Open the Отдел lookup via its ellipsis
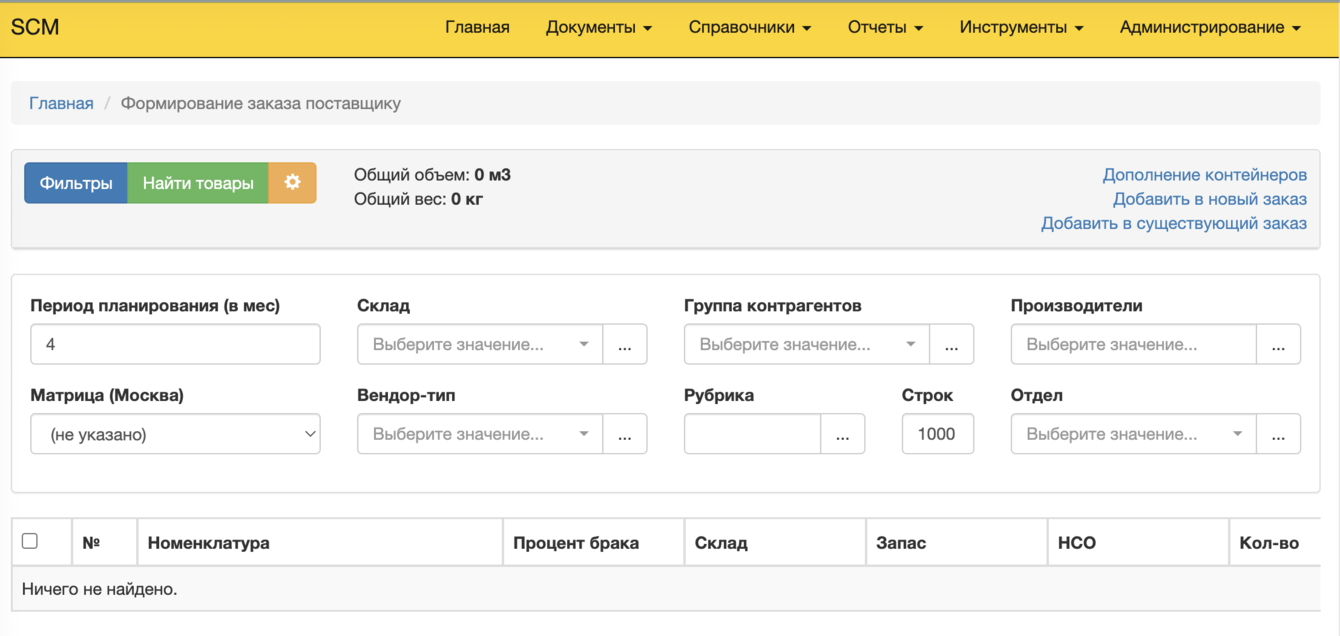The image size is (1340, 636). coord(1279,433)
